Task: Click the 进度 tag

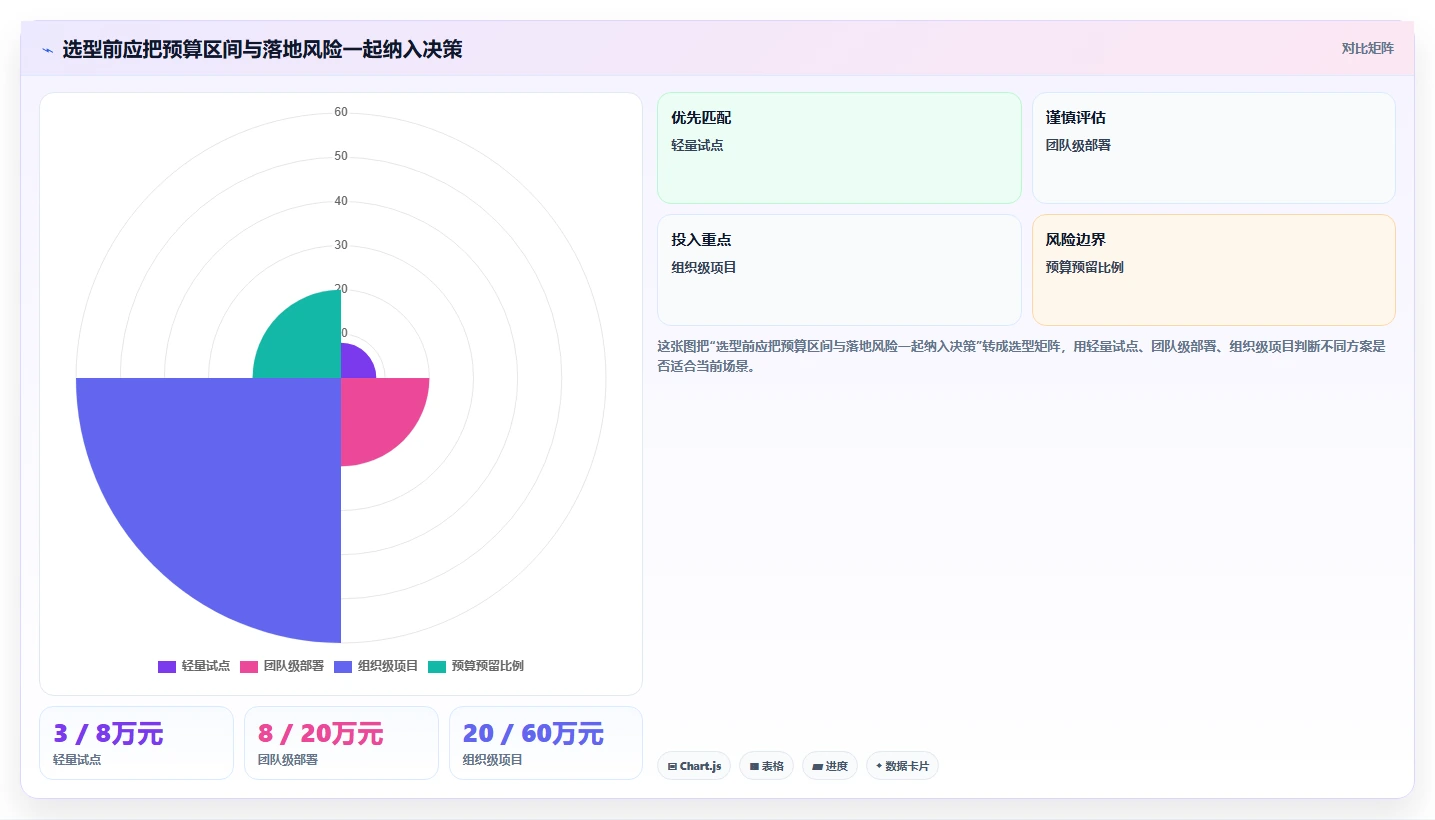Action: click(830, 766)
